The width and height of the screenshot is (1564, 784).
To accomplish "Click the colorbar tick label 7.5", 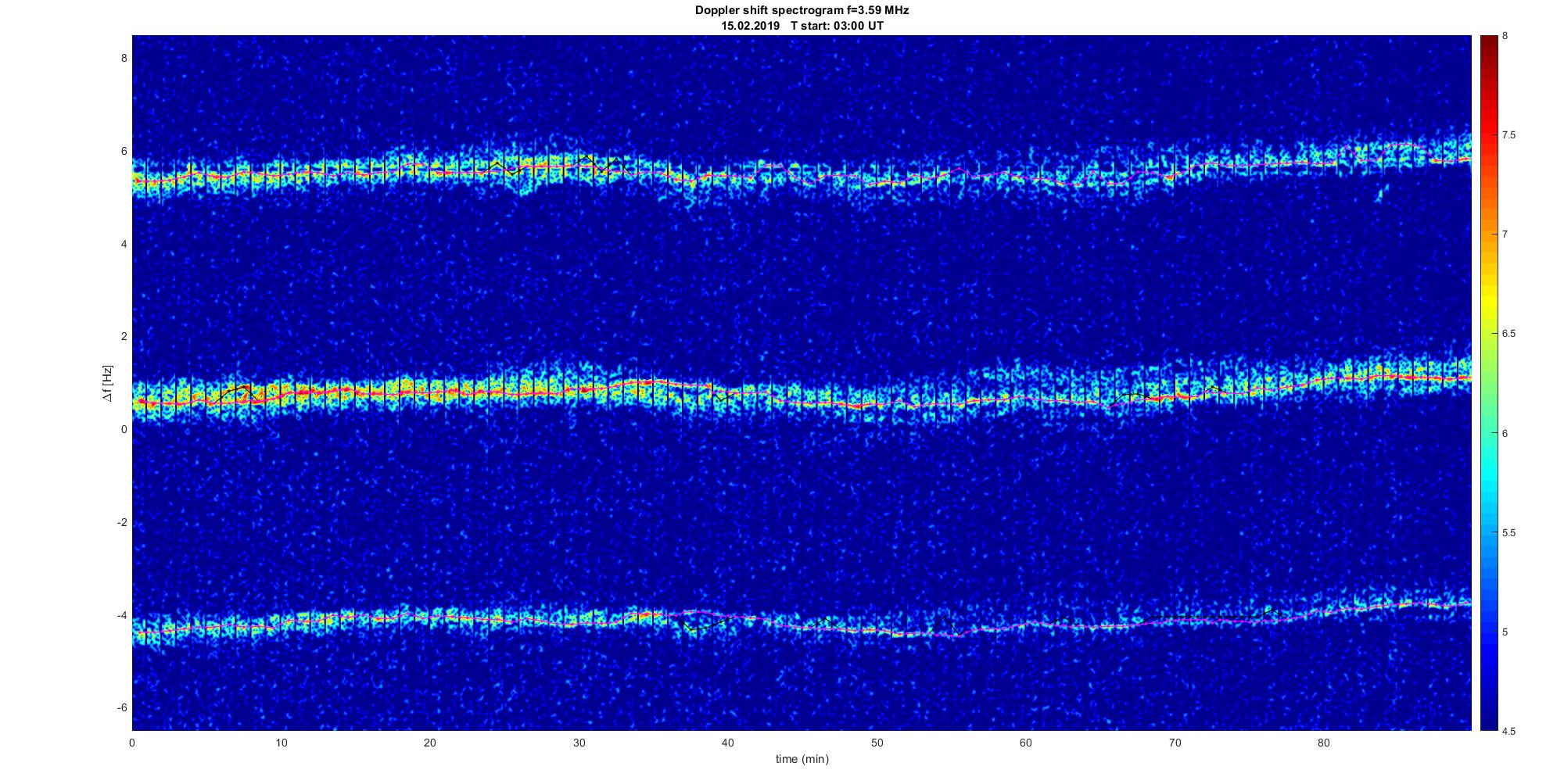I will (x=1509, y=135).
